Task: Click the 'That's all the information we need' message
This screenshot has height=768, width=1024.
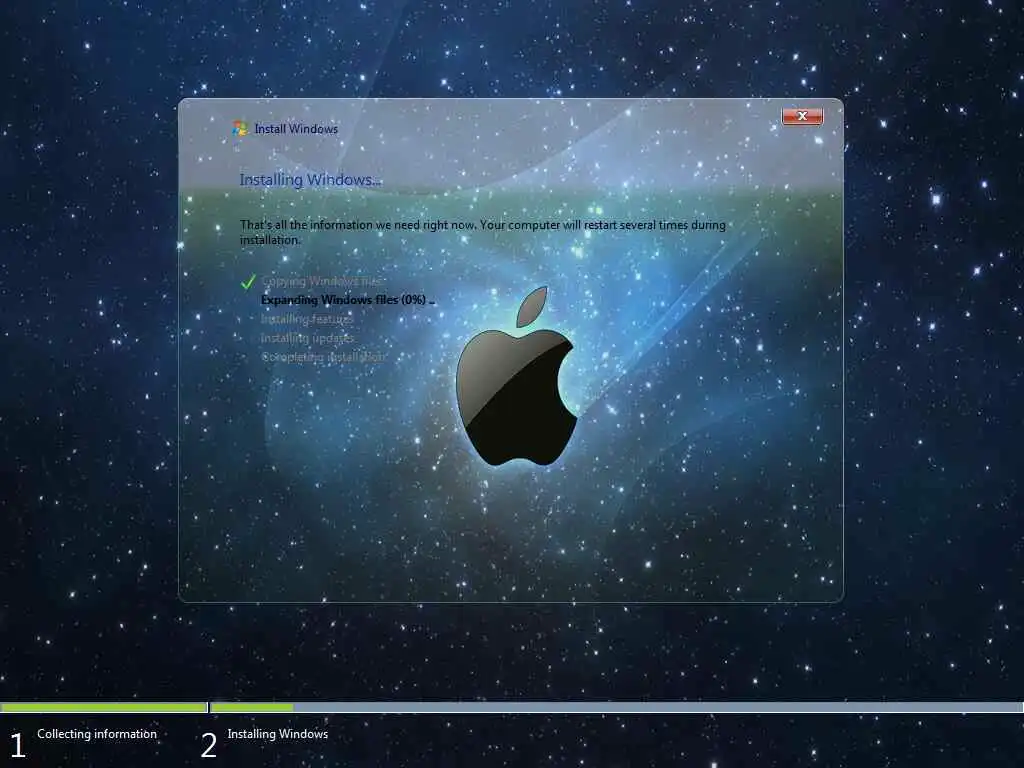Action: pos(483,232)
